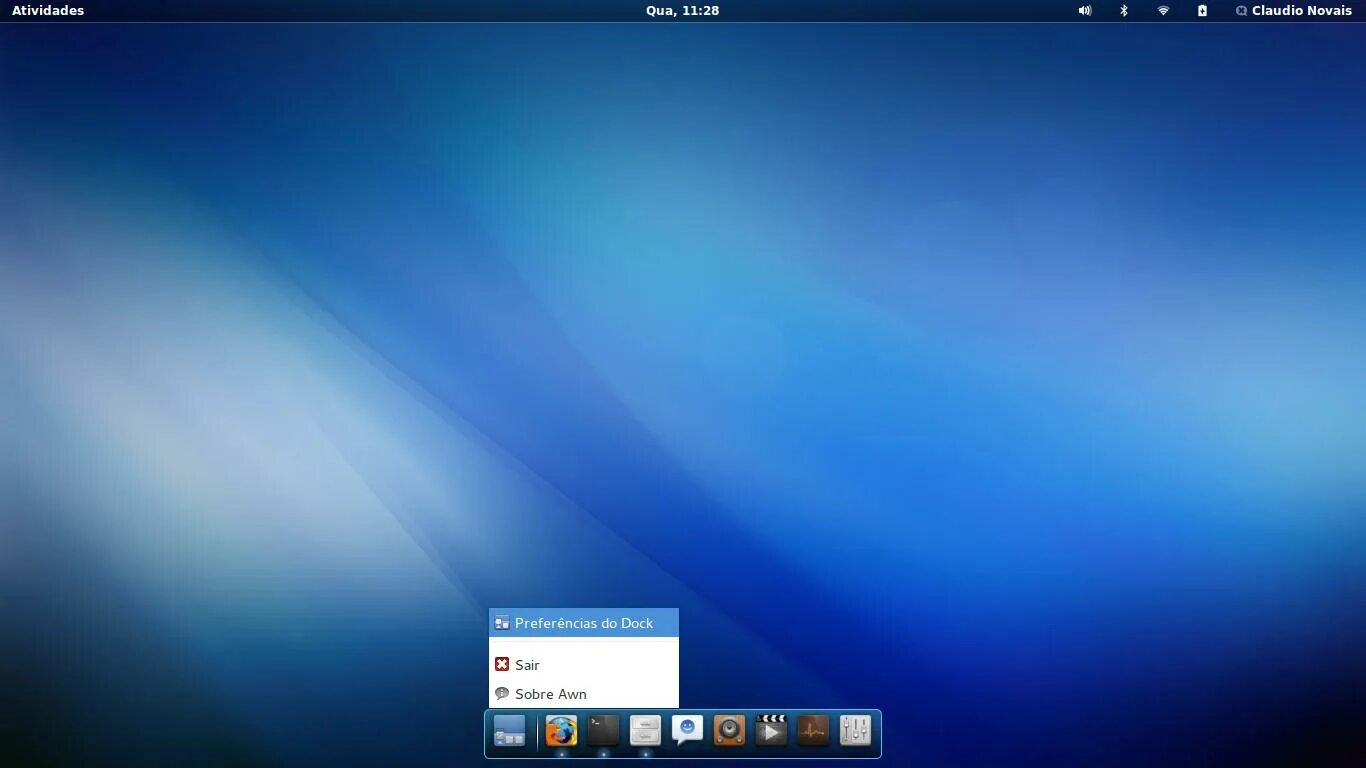Toggle Bluetooth from the top panel
1366x768 pixels.
click(1123, 11)
